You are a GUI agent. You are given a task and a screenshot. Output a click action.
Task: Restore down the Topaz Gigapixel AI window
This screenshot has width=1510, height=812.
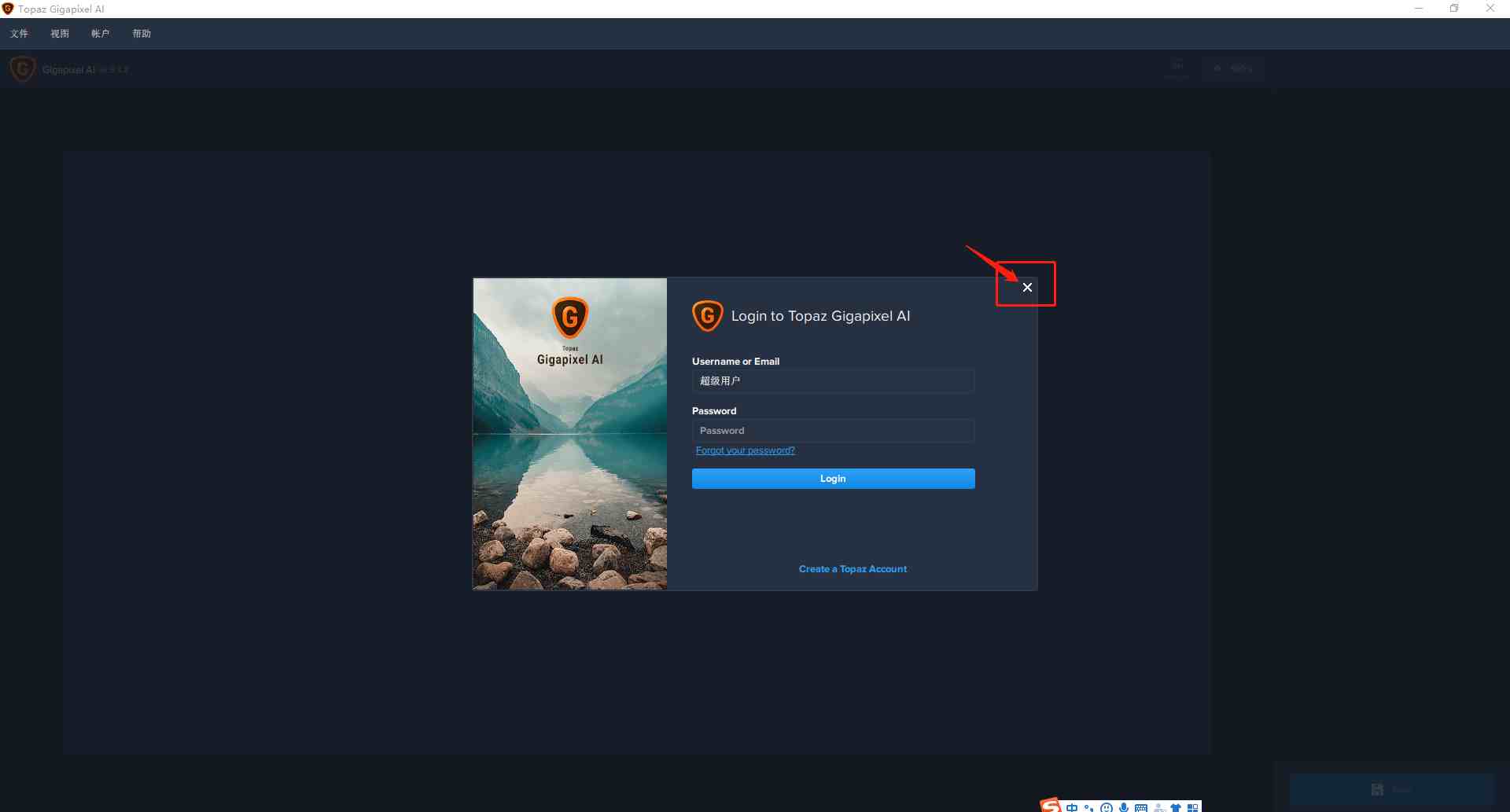pyautogui.click(x=1454, y=9)
